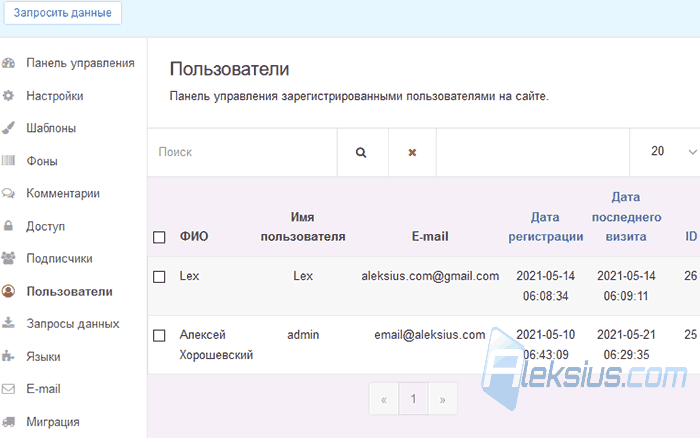
Task: Open Настройки menu item
Action: click(55, 96)
